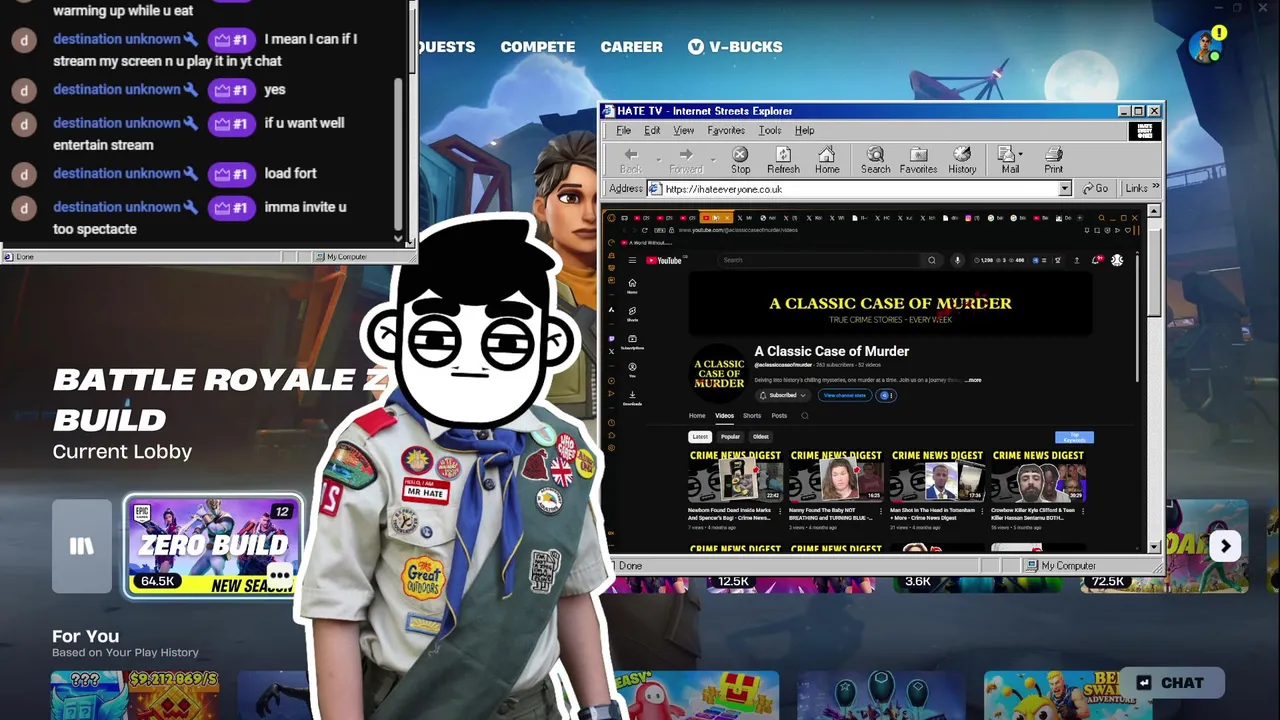The width and height of the screenshot is (1280, 720).
Task: Open the Fortnite profile avatar
Action: tap(1205, 46)
